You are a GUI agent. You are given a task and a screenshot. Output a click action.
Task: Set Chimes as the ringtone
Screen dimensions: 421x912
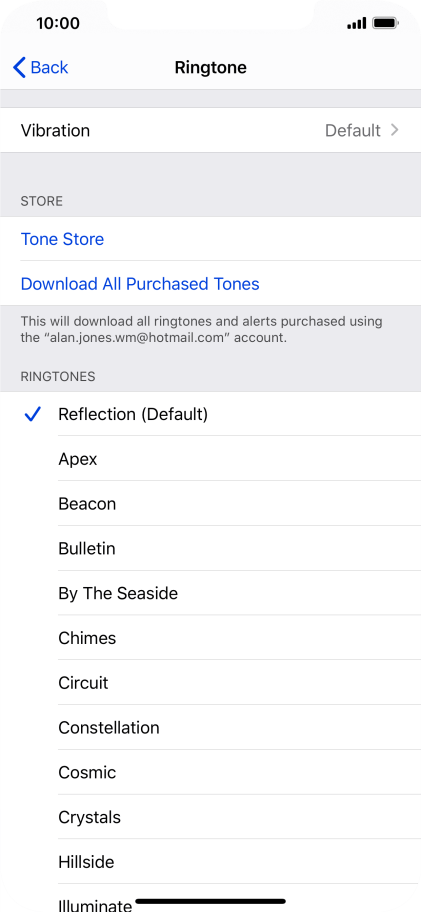click(210, 638)
